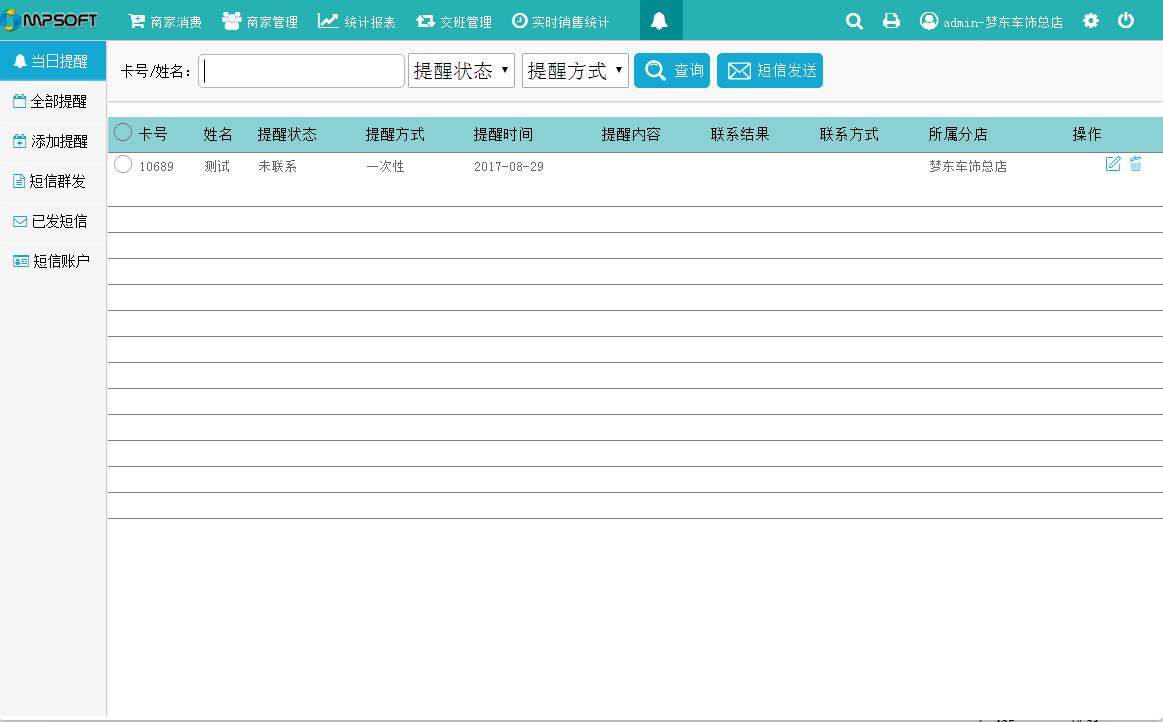Expand the 提醒方式 dropdown
1163x722 pixels.
click(575, 71)
